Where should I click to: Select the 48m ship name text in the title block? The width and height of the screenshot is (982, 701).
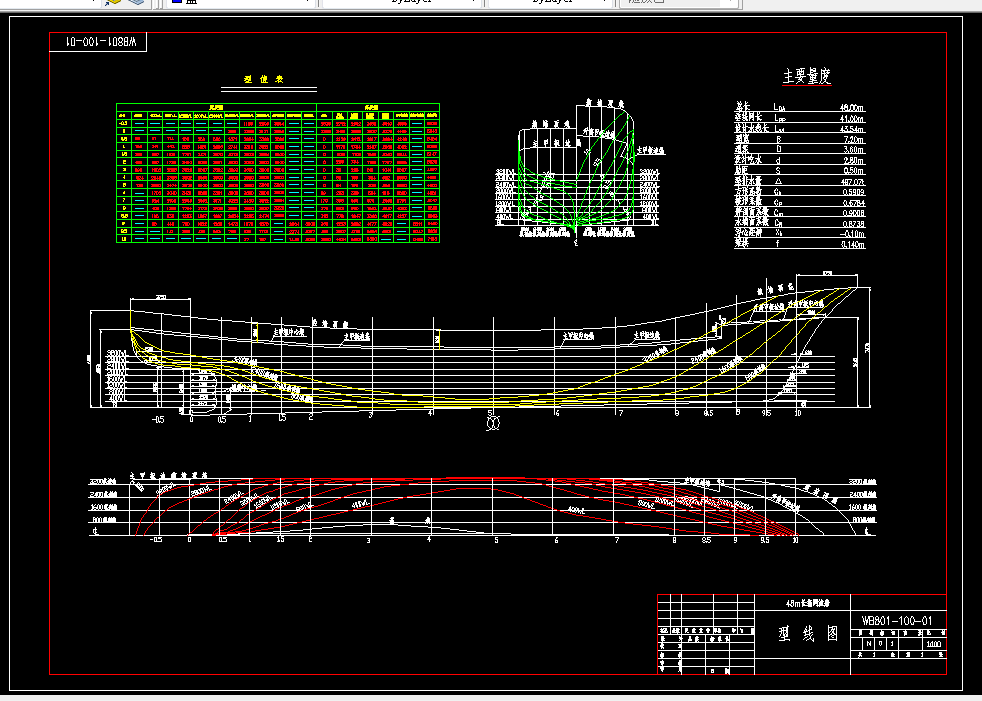click(x=807, y=604)
